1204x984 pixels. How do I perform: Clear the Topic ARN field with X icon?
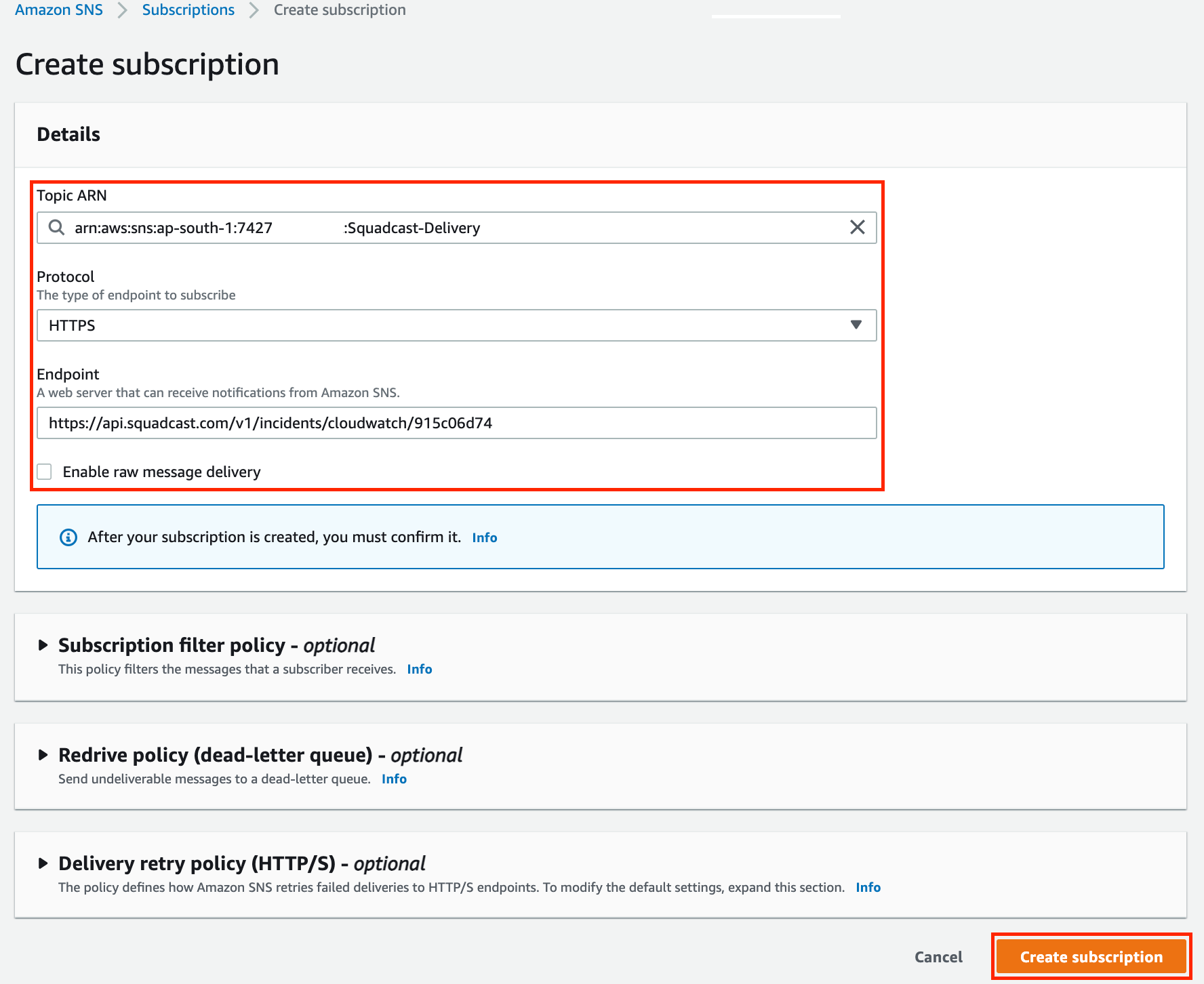(857, 228)
